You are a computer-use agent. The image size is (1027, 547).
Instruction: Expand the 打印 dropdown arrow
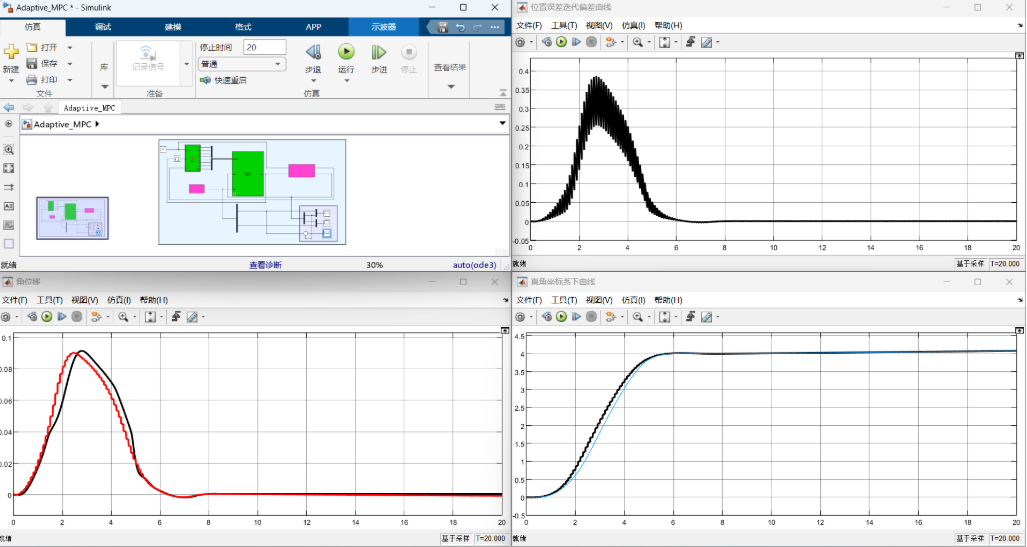tap(69, 79)
